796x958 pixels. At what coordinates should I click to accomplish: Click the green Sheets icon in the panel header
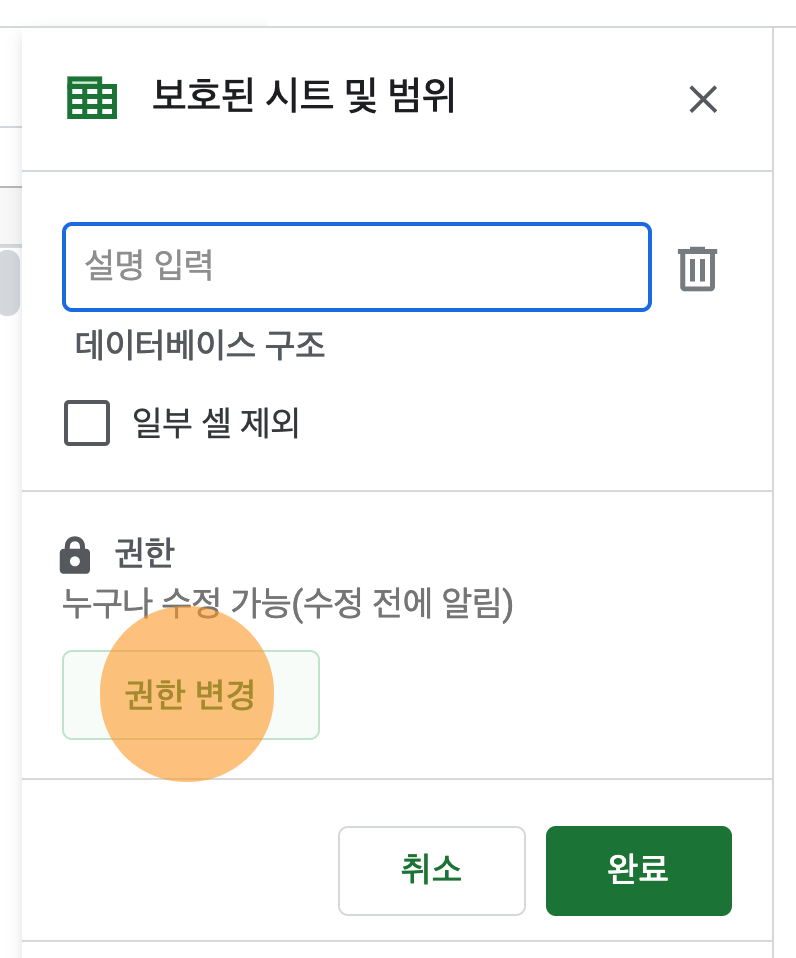tap(92, 98)
